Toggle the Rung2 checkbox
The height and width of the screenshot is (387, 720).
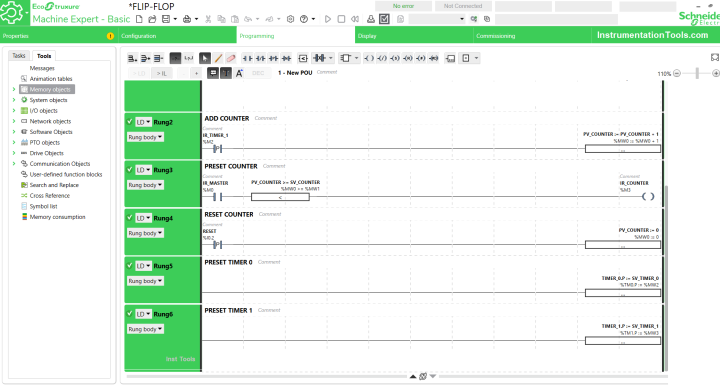tap(130, 122)
